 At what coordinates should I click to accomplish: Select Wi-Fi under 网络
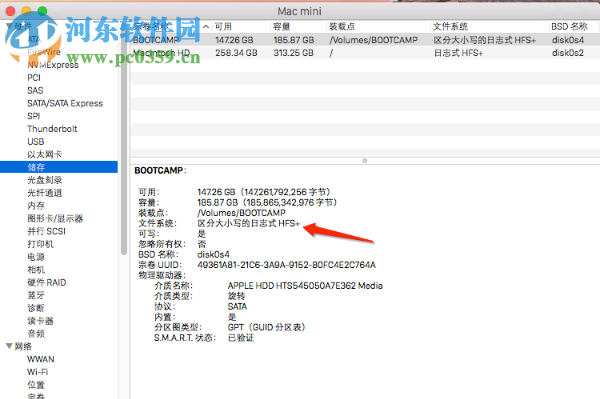(x=38, y=372)
